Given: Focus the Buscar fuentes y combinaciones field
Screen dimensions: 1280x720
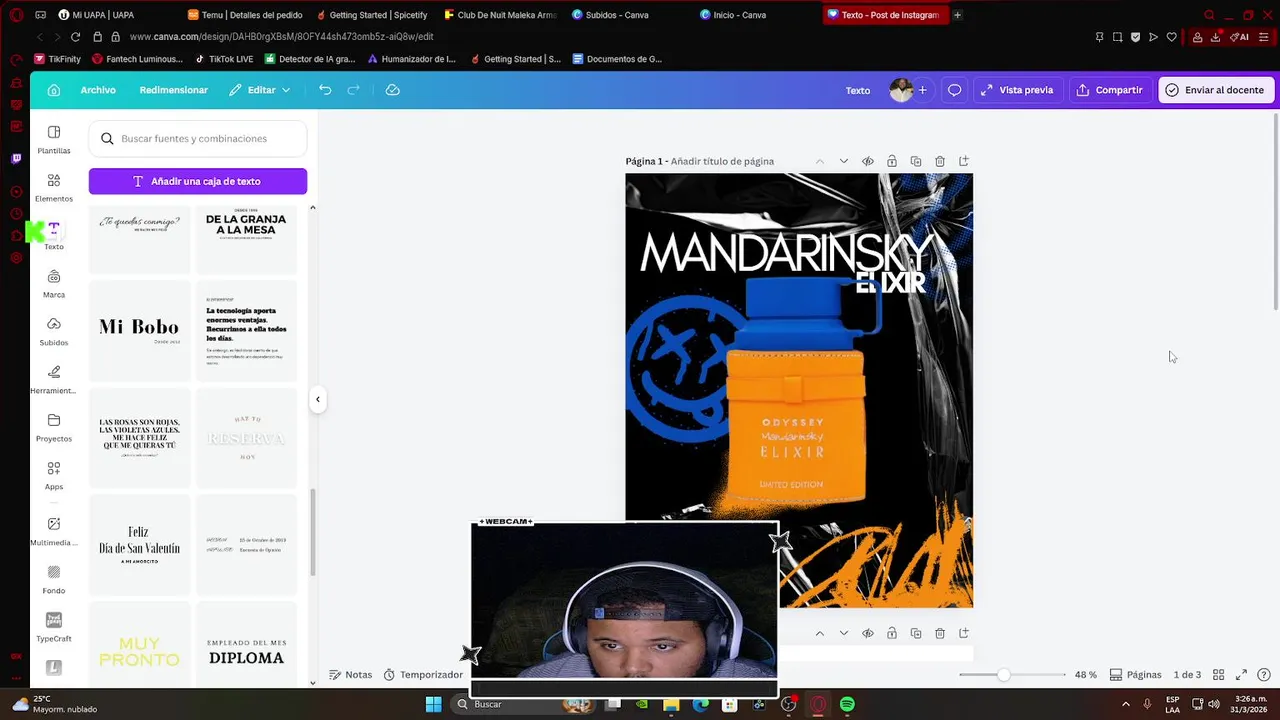Looking at the screenshot, I should [x=198, y=139].
